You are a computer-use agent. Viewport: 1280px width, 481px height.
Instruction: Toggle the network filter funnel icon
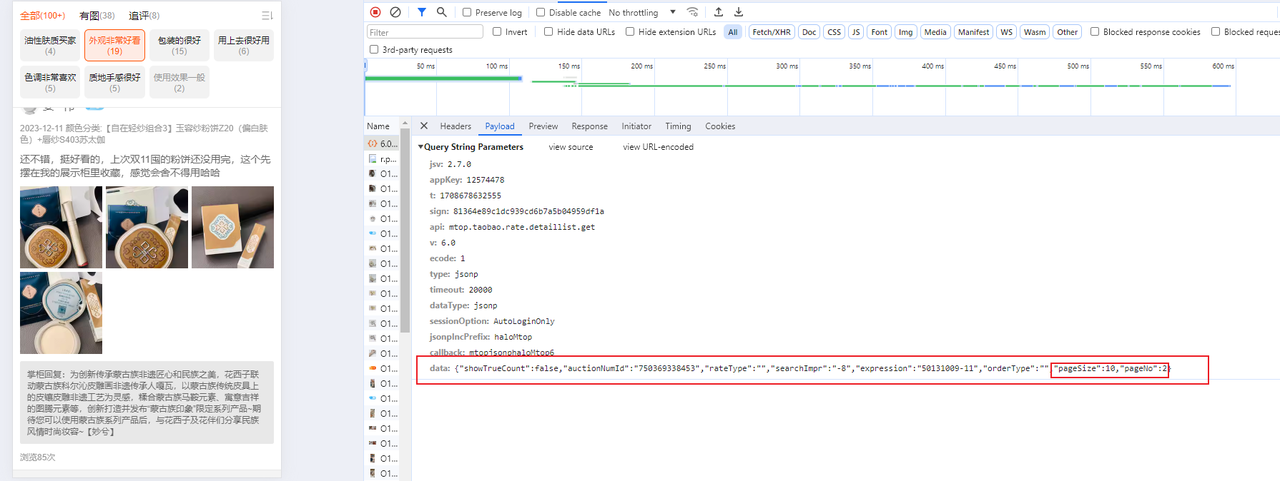click(x=422, y=12)
